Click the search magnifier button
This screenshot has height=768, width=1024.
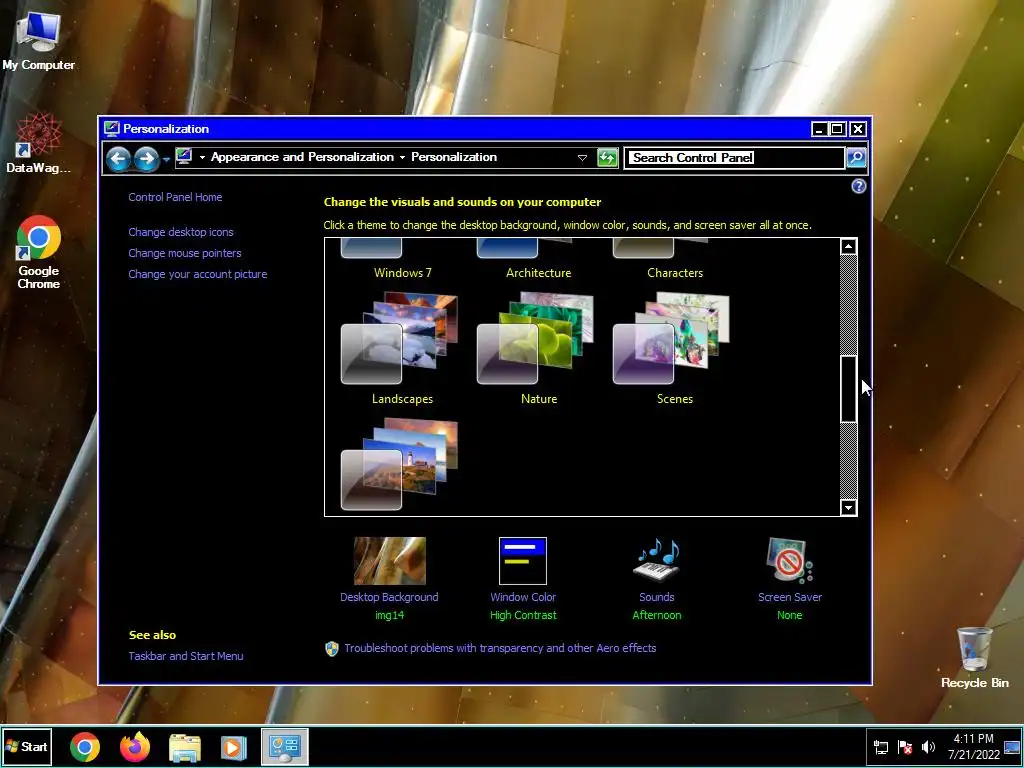(856, 157)
